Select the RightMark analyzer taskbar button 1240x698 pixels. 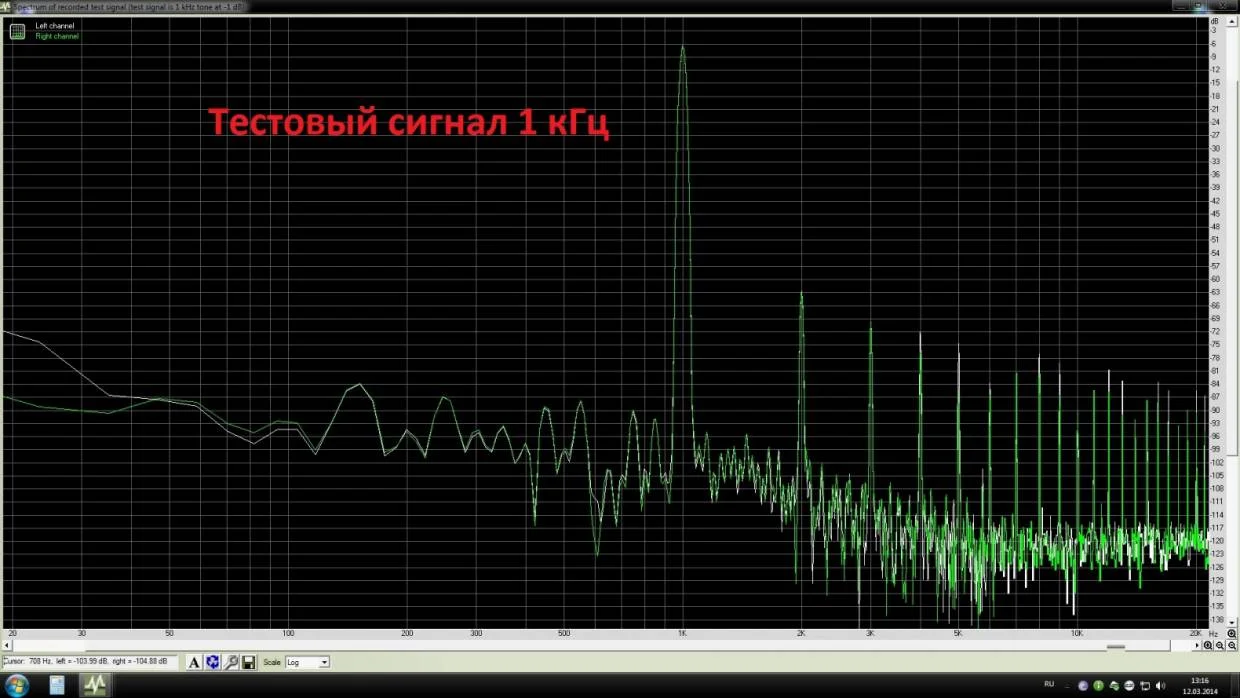click(x=94, y=685)
